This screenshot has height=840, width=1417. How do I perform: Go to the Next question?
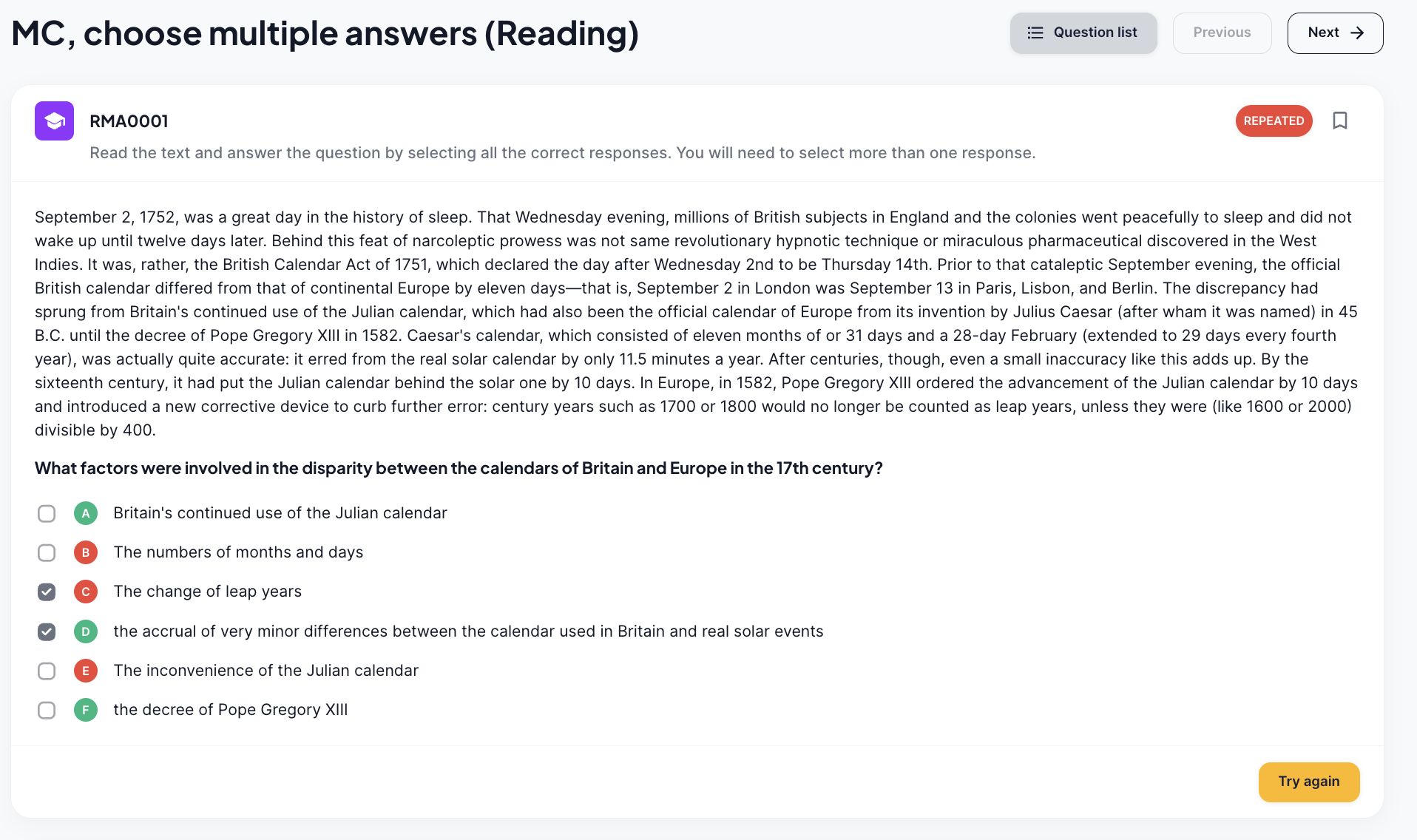click(x=1335, y=33)
